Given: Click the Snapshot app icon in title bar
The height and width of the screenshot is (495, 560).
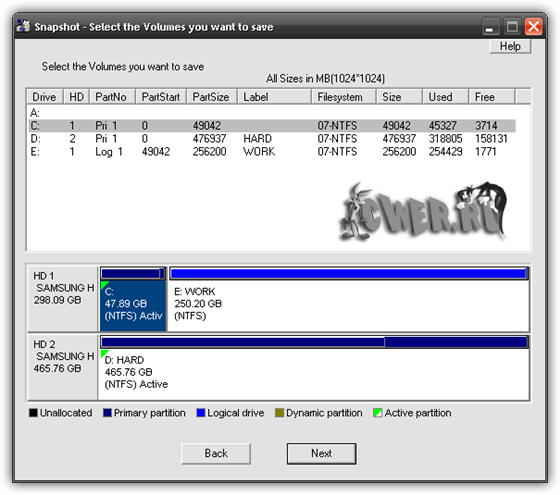Looking at the screenshot, I should click(24, 26).
